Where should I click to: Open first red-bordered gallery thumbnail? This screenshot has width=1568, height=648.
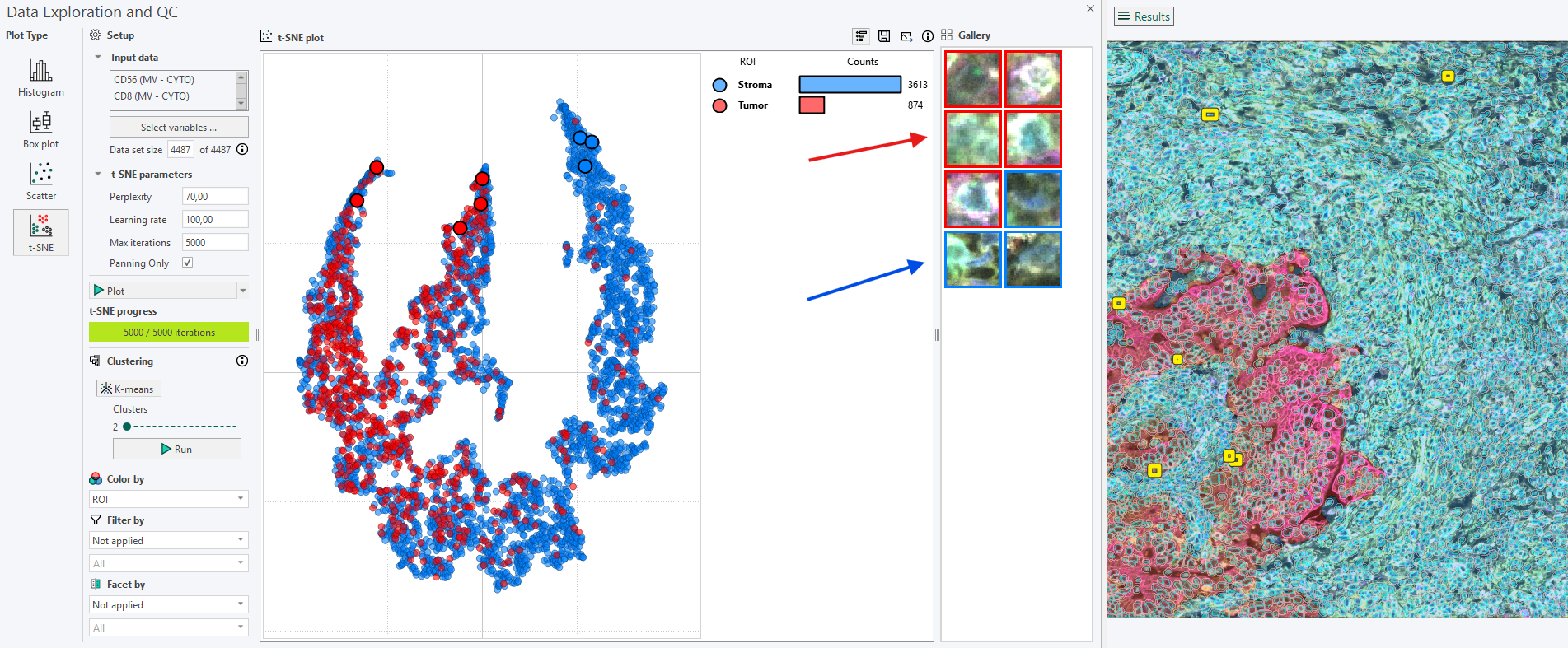pos(973,79)
